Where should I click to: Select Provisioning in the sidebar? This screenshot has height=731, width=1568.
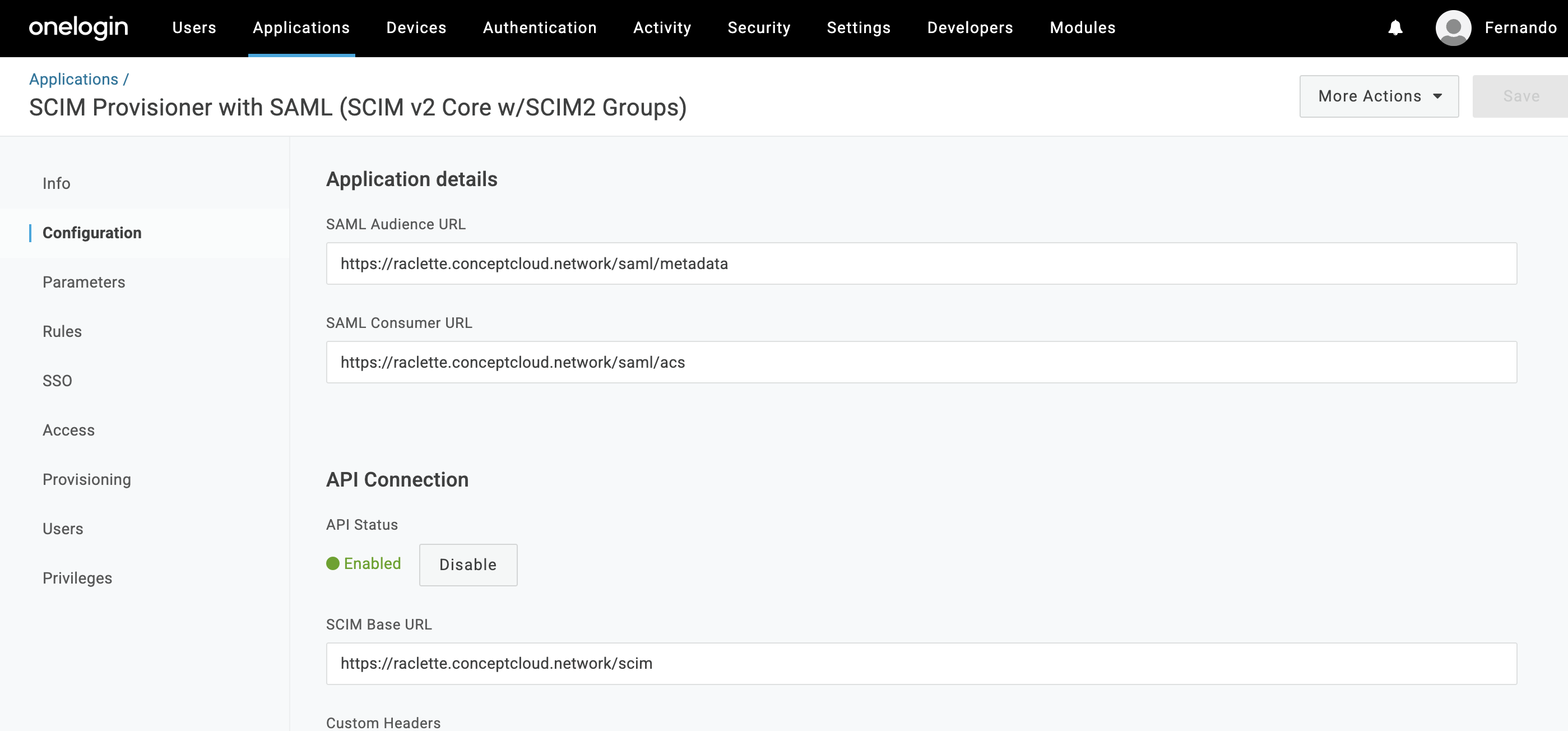[86, 479]
